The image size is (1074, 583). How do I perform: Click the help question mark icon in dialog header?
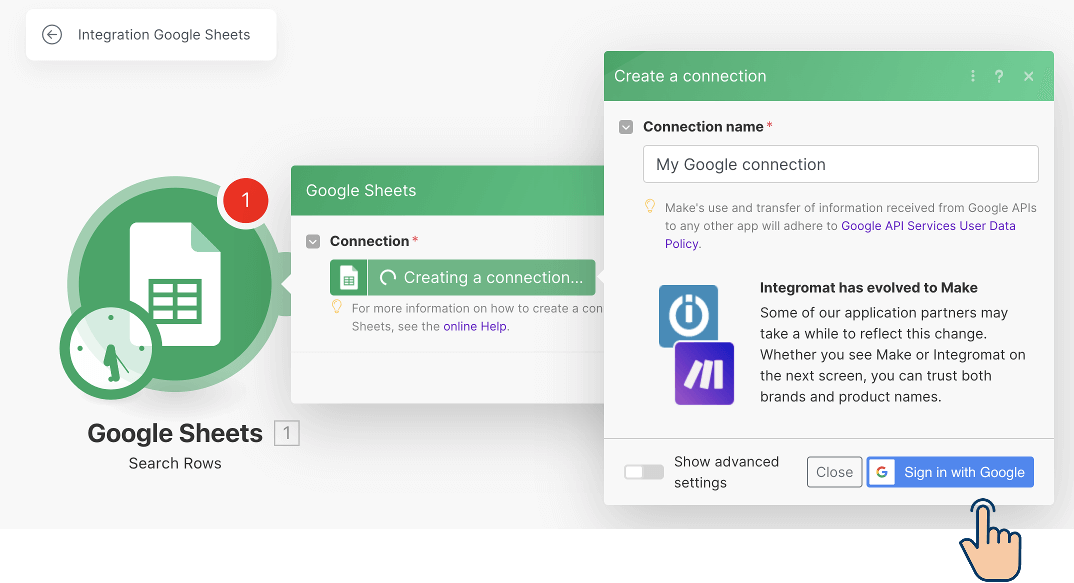(x=999, y=76)
